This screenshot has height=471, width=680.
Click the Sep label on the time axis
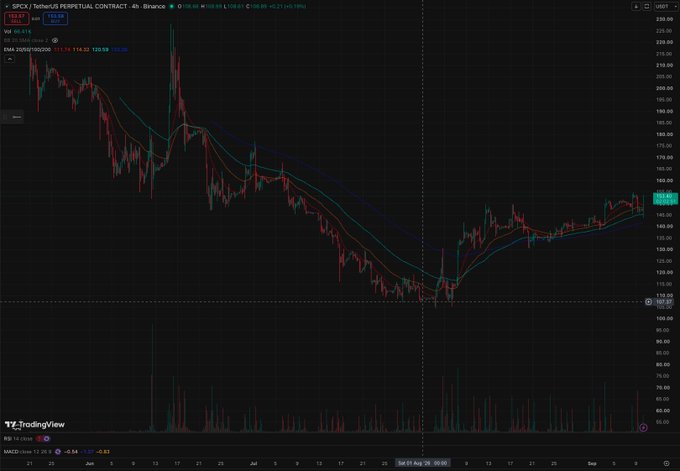(x=592, y=464)
